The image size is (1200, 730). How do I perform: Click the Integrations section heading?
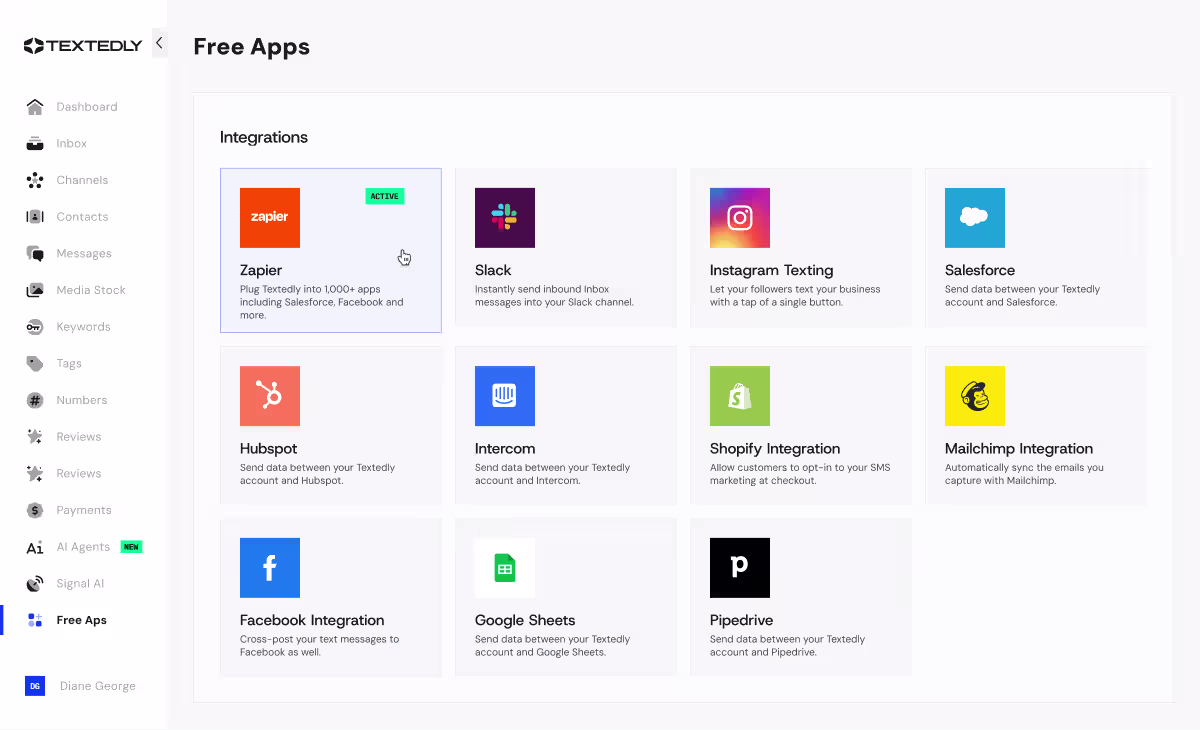click(264, 137)
